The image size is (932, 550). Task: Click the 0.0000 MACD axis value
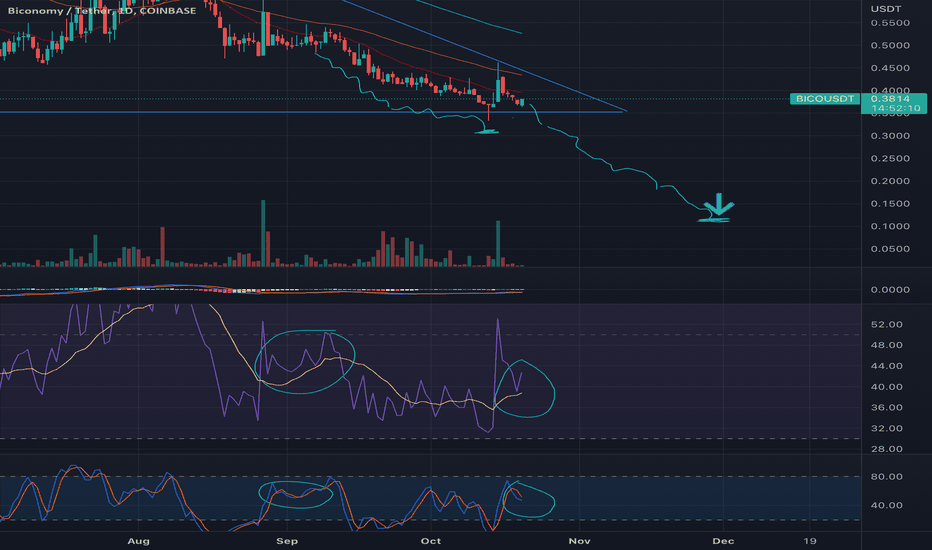click(x=890, y=290)
